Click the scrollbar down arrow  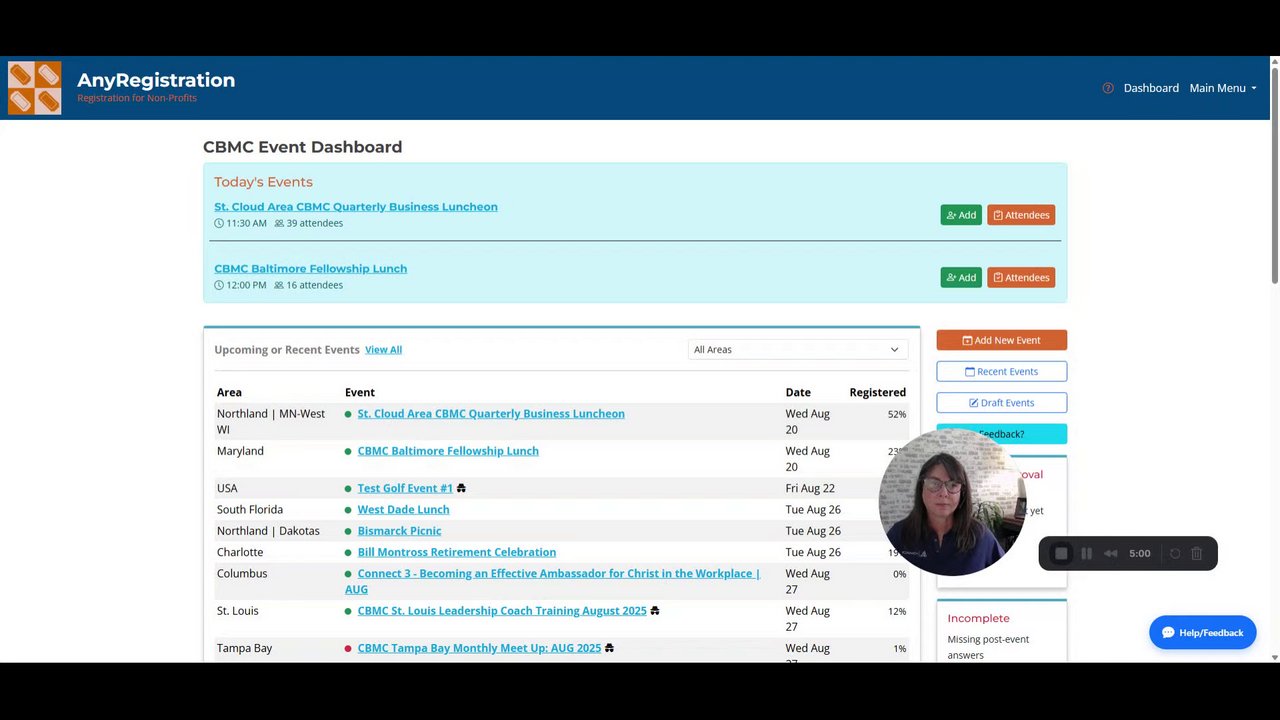tap(1274, 657)
